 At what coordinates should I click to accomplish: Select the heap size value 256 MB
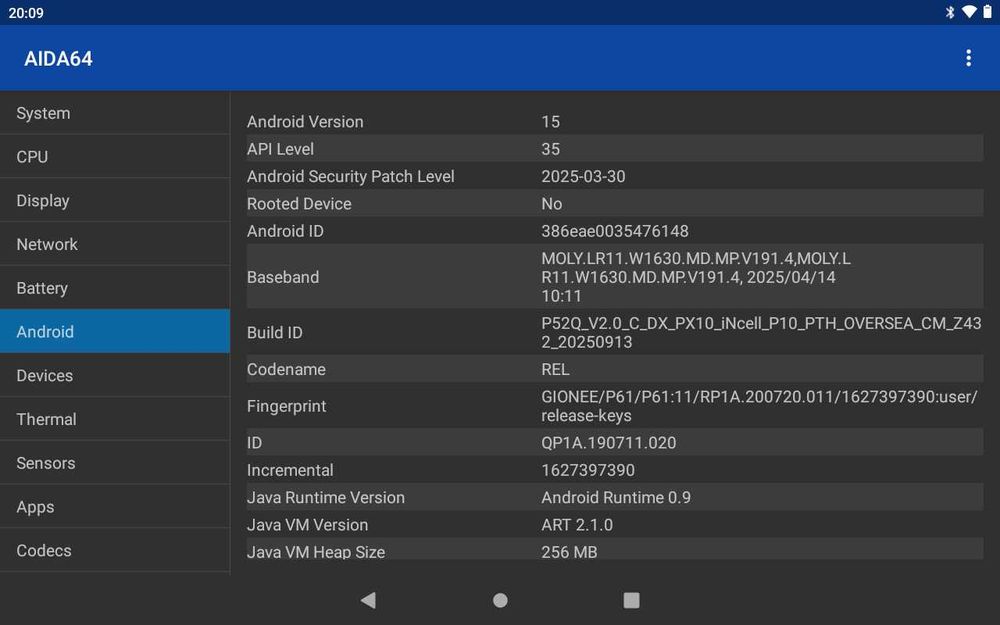point(569,552)
